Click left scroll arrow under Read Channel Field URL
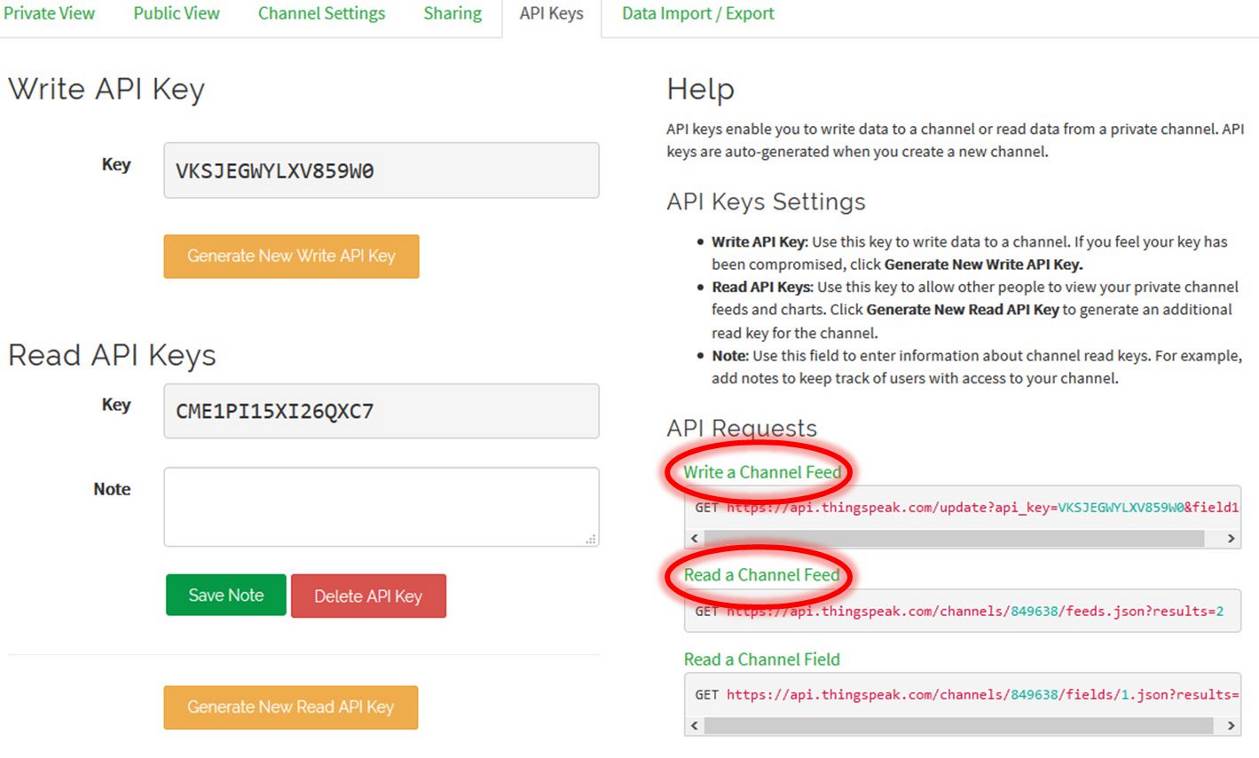Screen dimensions: 1259x758 pos(695,725)
